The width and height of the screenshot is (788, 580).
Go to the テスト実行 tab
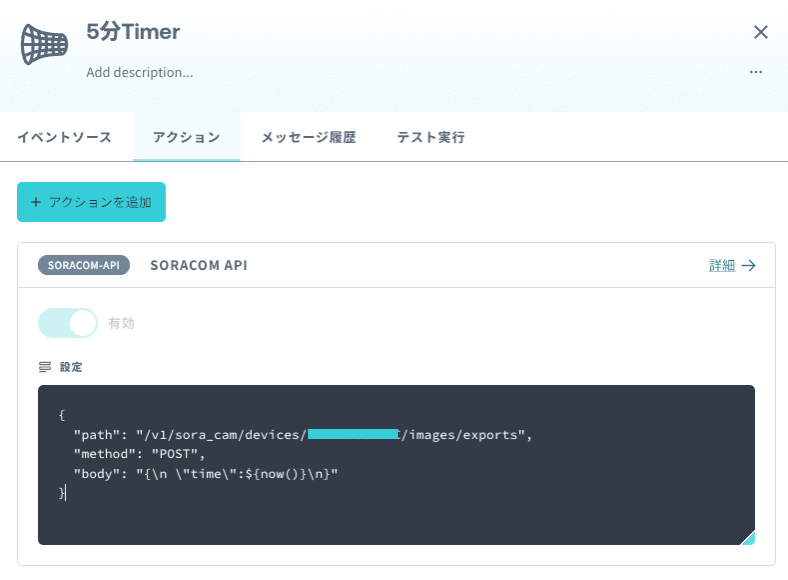pos(431,137)
